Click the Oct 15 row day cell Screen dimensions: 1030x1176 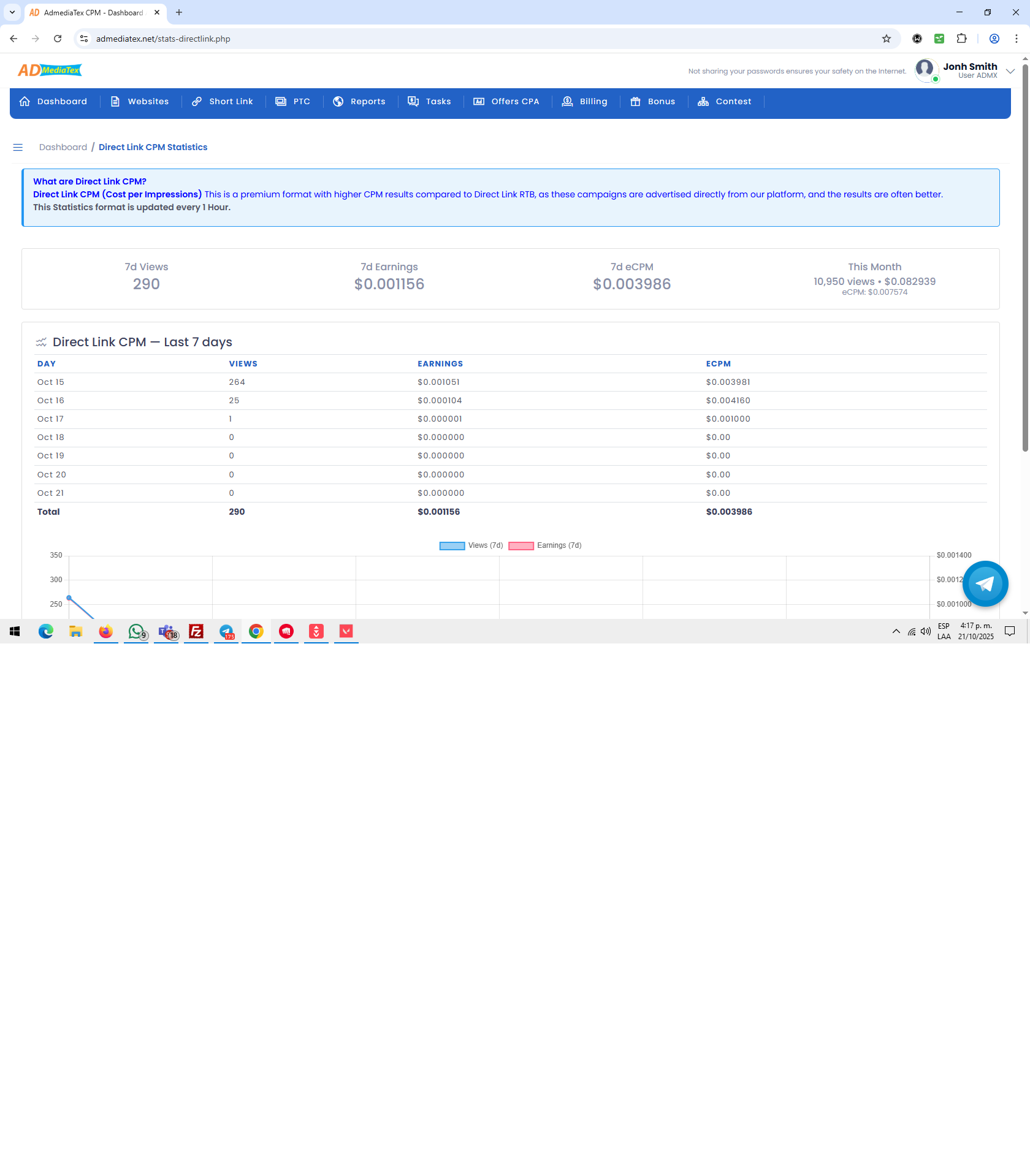click(51, 382)
